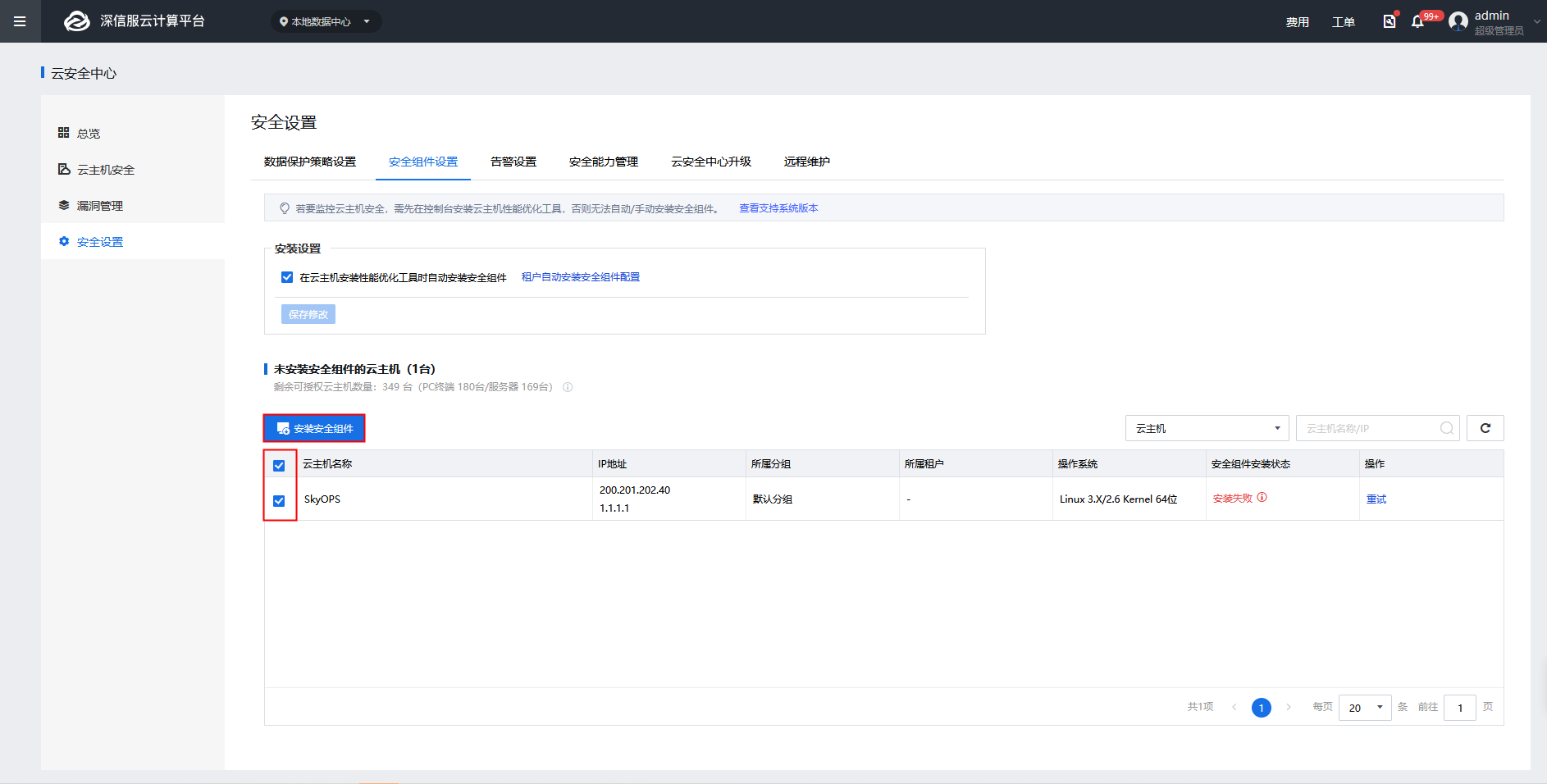The width and height of the screenshot is (1547, 784).
Task: Open the 云主机 filter dropdown
Action: tap(1207, 428)
